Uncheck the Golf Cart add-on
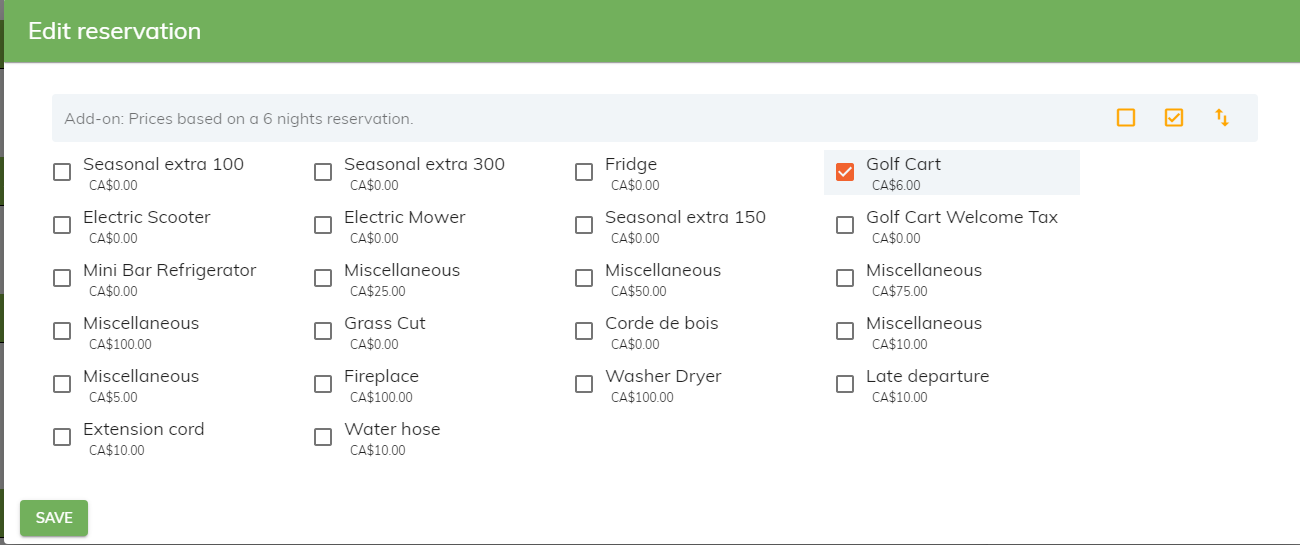The height and width of the screenshot is (545, 1300). tap(845, 172)
